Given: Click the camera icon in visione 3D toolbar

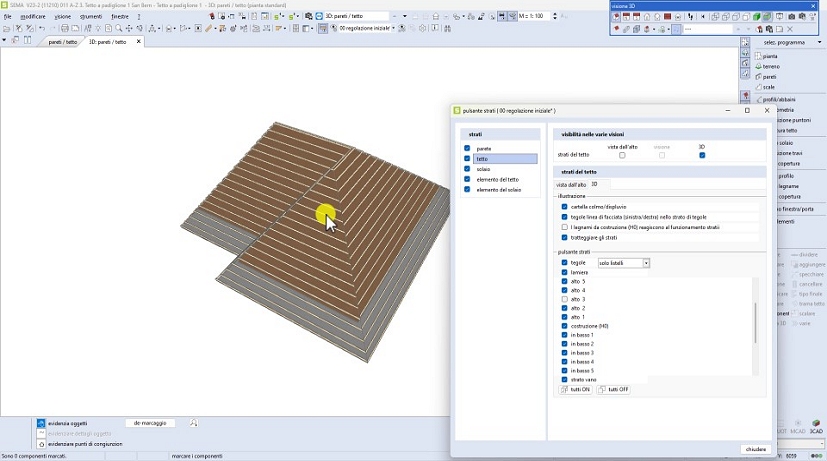Looking at the screenshot, I should [791, 17].
